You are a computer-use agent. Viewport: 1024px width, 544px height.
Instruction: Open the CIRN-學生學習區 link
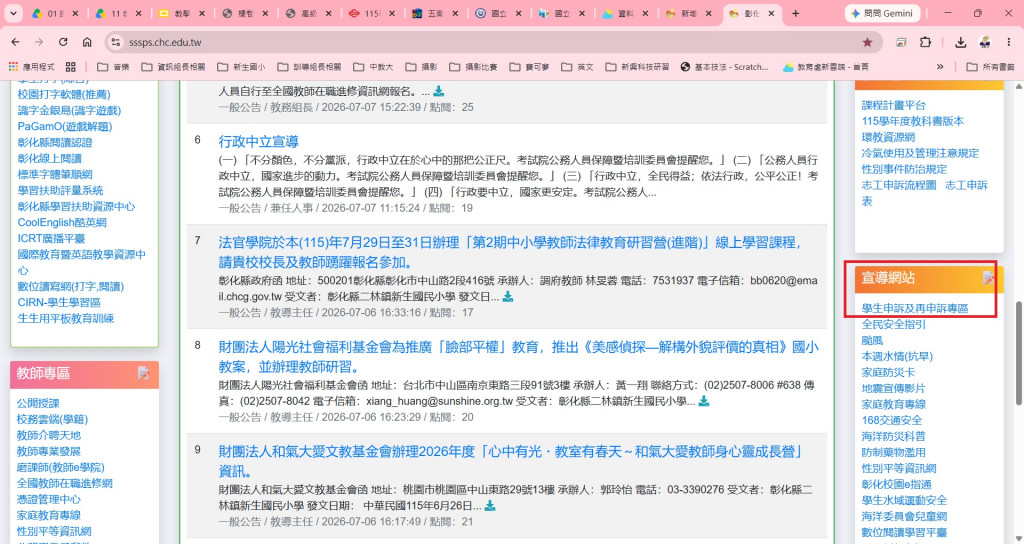click(x=59, y=302)
